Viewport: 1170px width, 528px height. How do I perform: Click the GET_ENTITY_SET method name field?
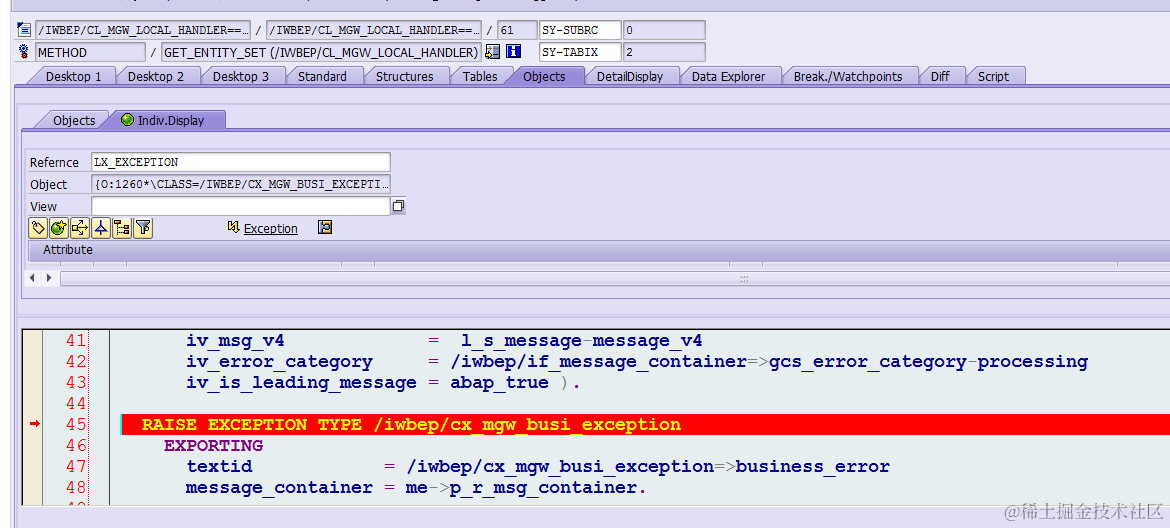coord(321,52)
